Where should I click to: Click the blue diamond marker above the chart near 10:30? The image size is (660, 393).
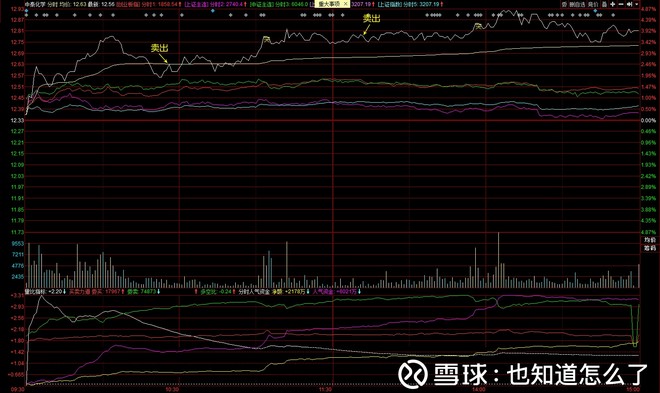[213, 11]
